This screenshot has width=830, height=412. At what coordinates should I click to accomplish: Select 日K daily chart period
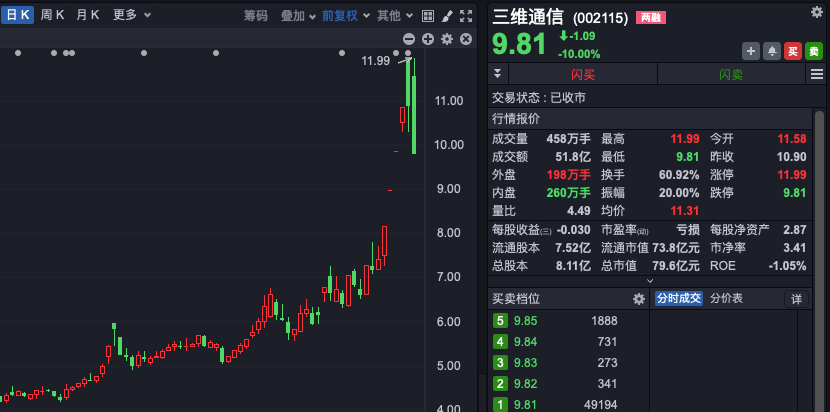coord(18,15)
